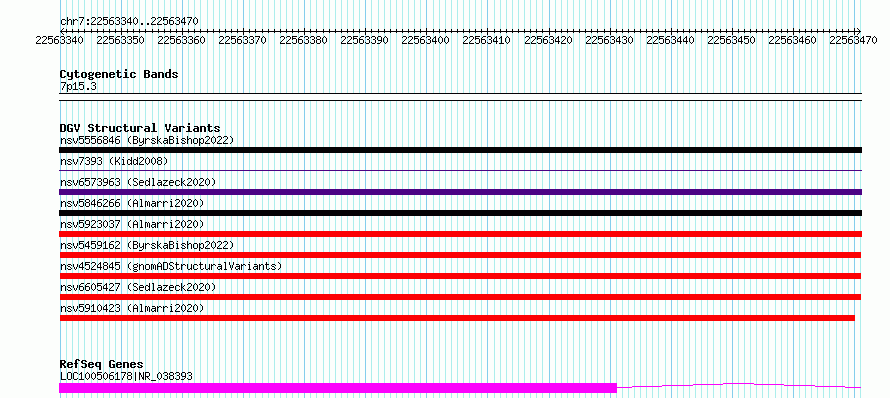Viewport: 890px width, 398px height.
Task: Select the magenta LOC100506178 exon block
Action: [x=338, y=388]
